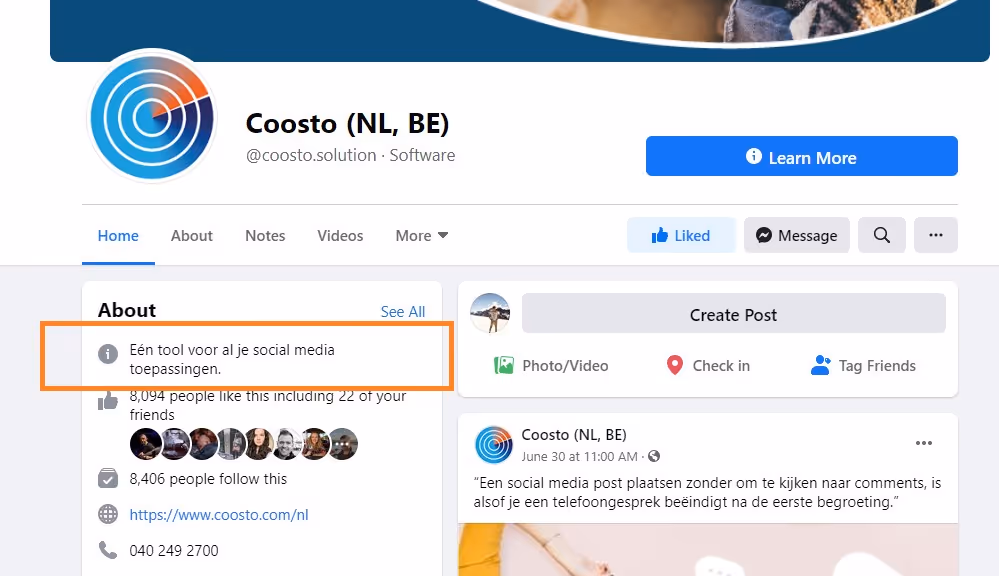Click the search magnifier icon

pyautogui.click(x=882, y=235)
